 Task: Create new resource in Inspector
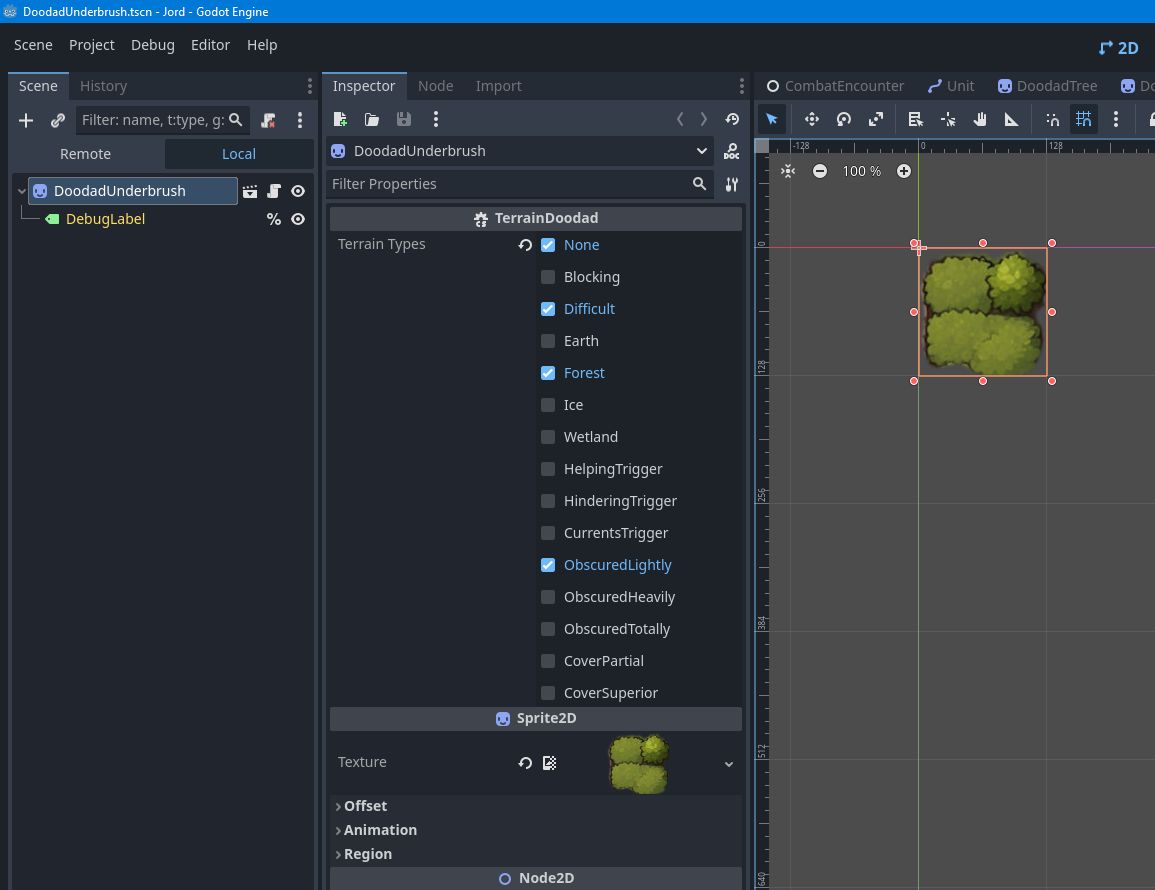point(340,119)
